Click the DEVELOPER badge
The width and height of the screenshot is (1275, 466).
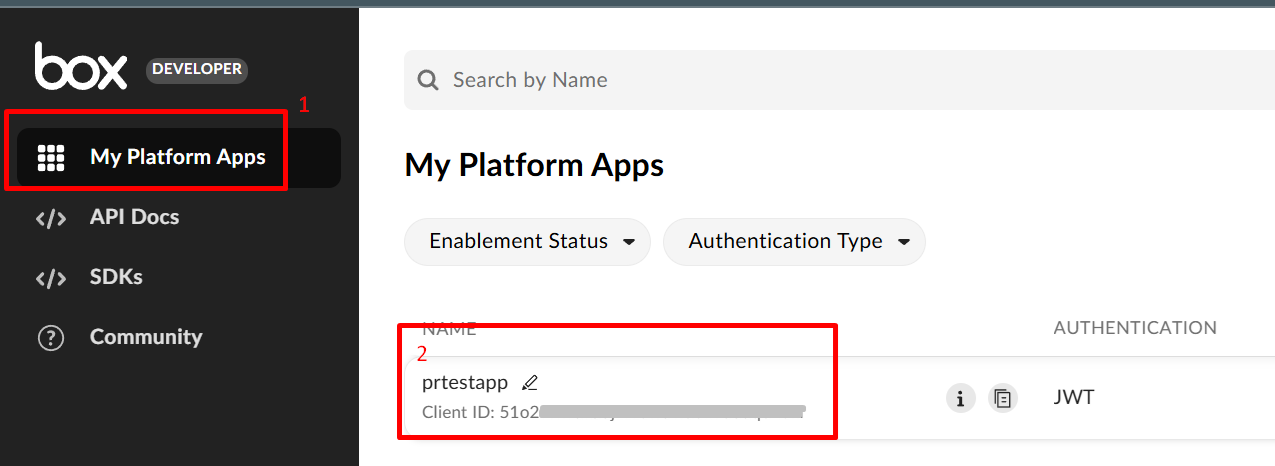click(197, 69)
